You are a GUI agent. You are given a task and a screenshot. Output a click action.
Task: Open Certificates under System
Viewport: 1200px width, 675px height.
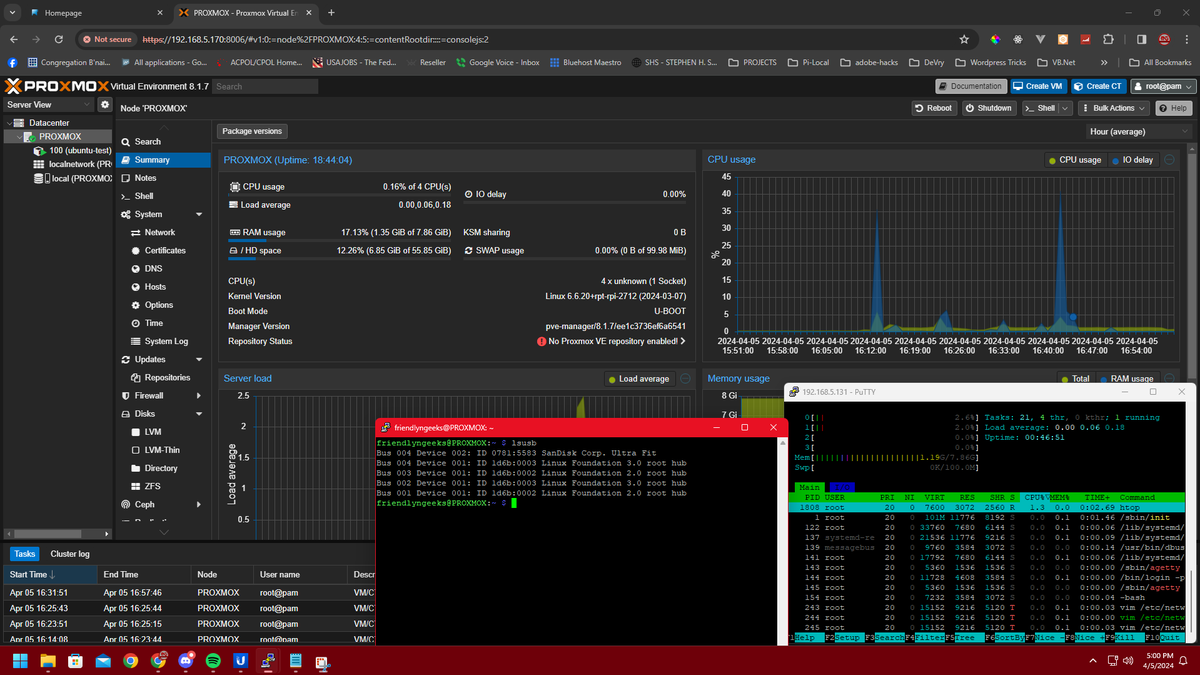pos(165,250)
